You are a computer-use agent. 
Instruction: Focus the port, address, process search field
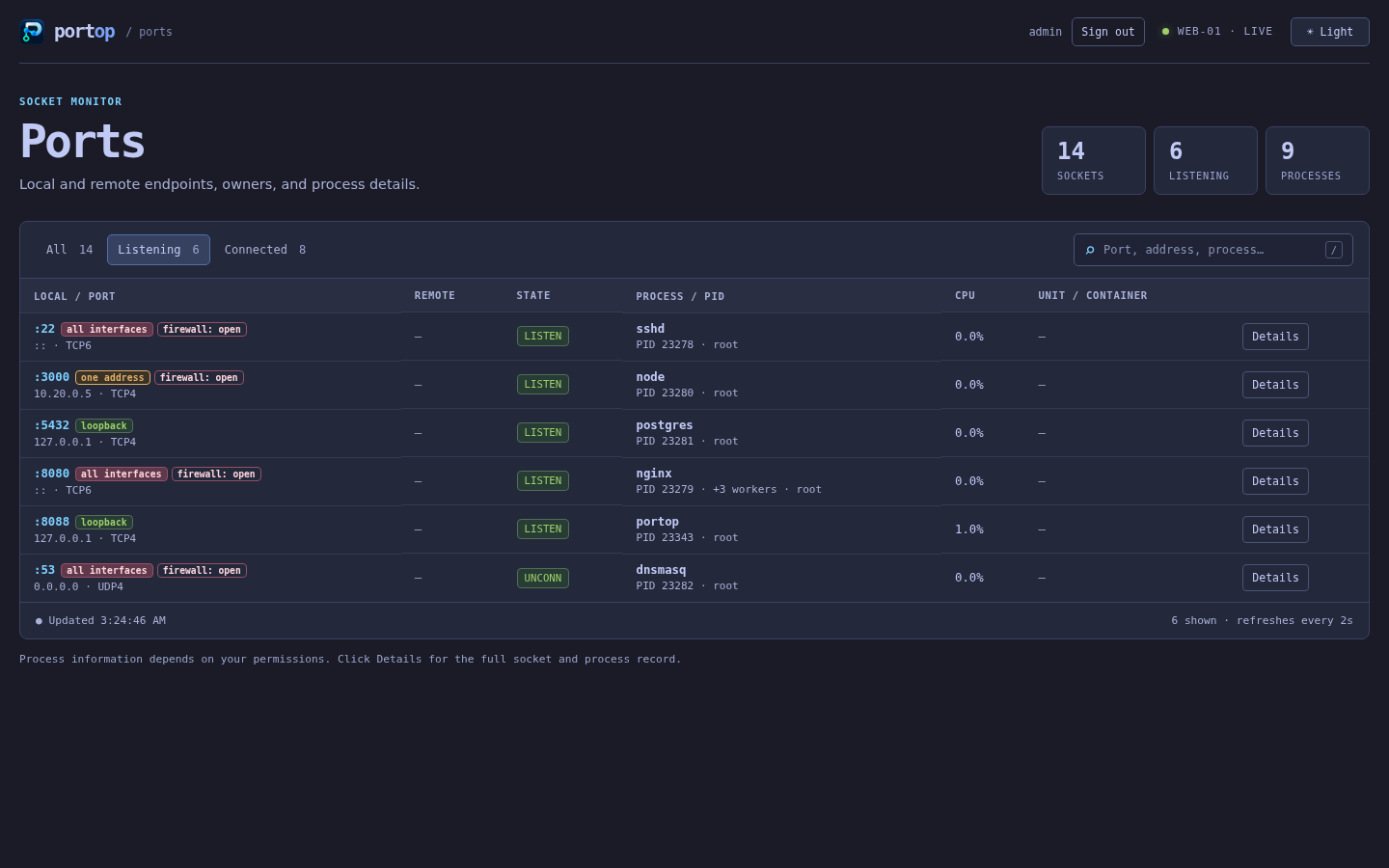tap(1212, 250)
